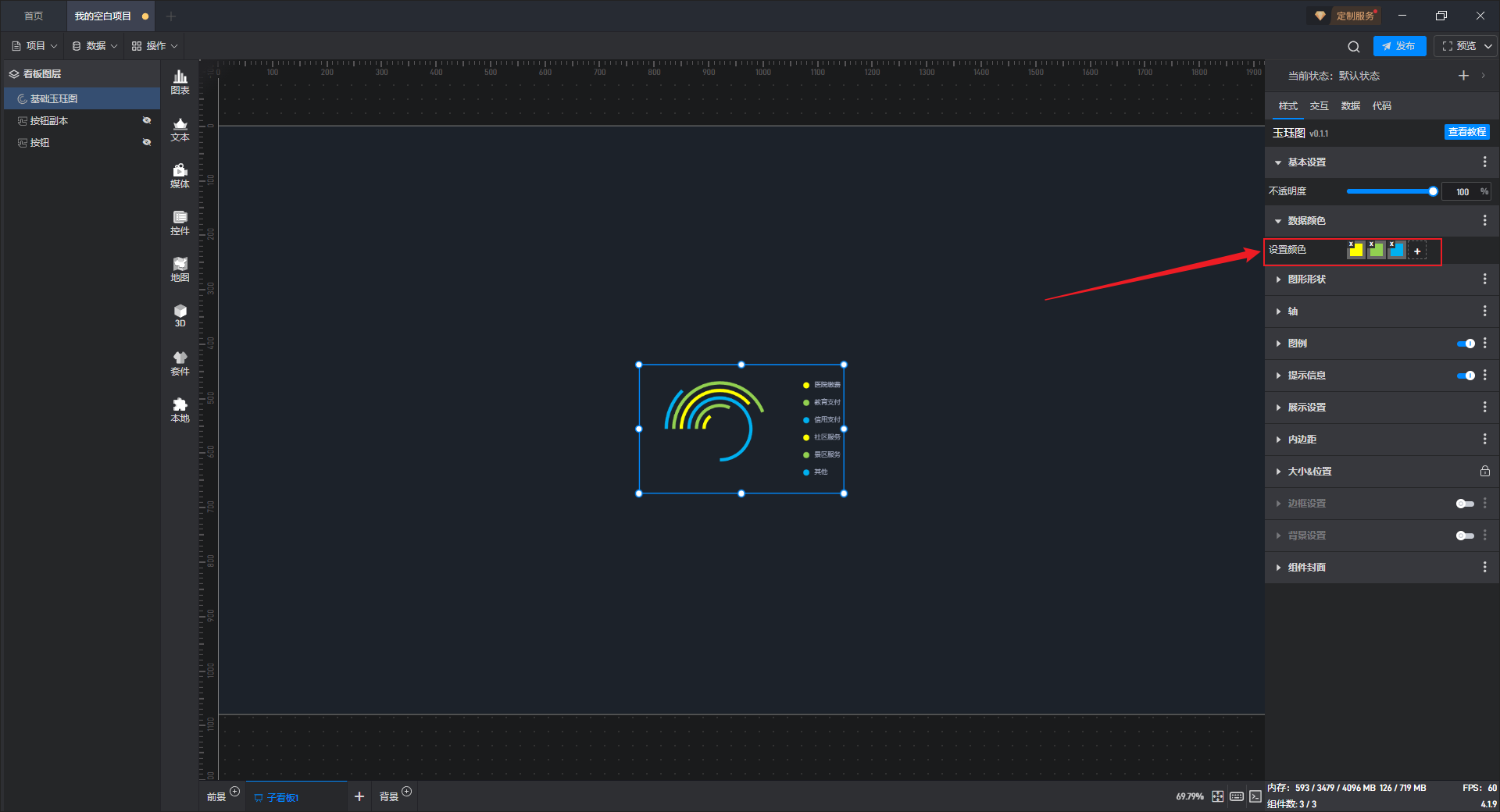
Task: Switch to the 代码 code tab
Action: coord(1381,106)
